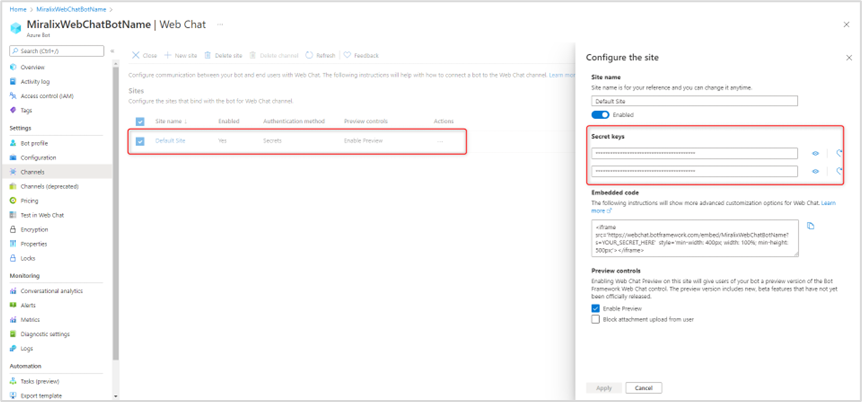Click MiralixWebChatBotName breadcrumb link

coord(71,9)
